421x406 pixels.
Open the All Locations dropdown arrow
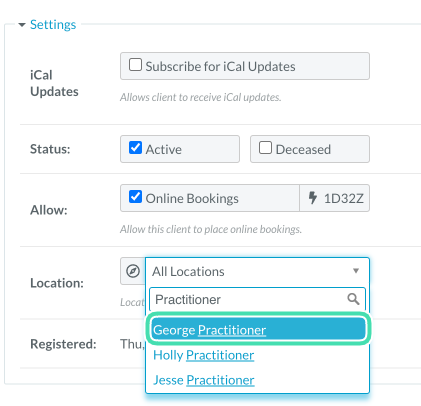[356, 271]
